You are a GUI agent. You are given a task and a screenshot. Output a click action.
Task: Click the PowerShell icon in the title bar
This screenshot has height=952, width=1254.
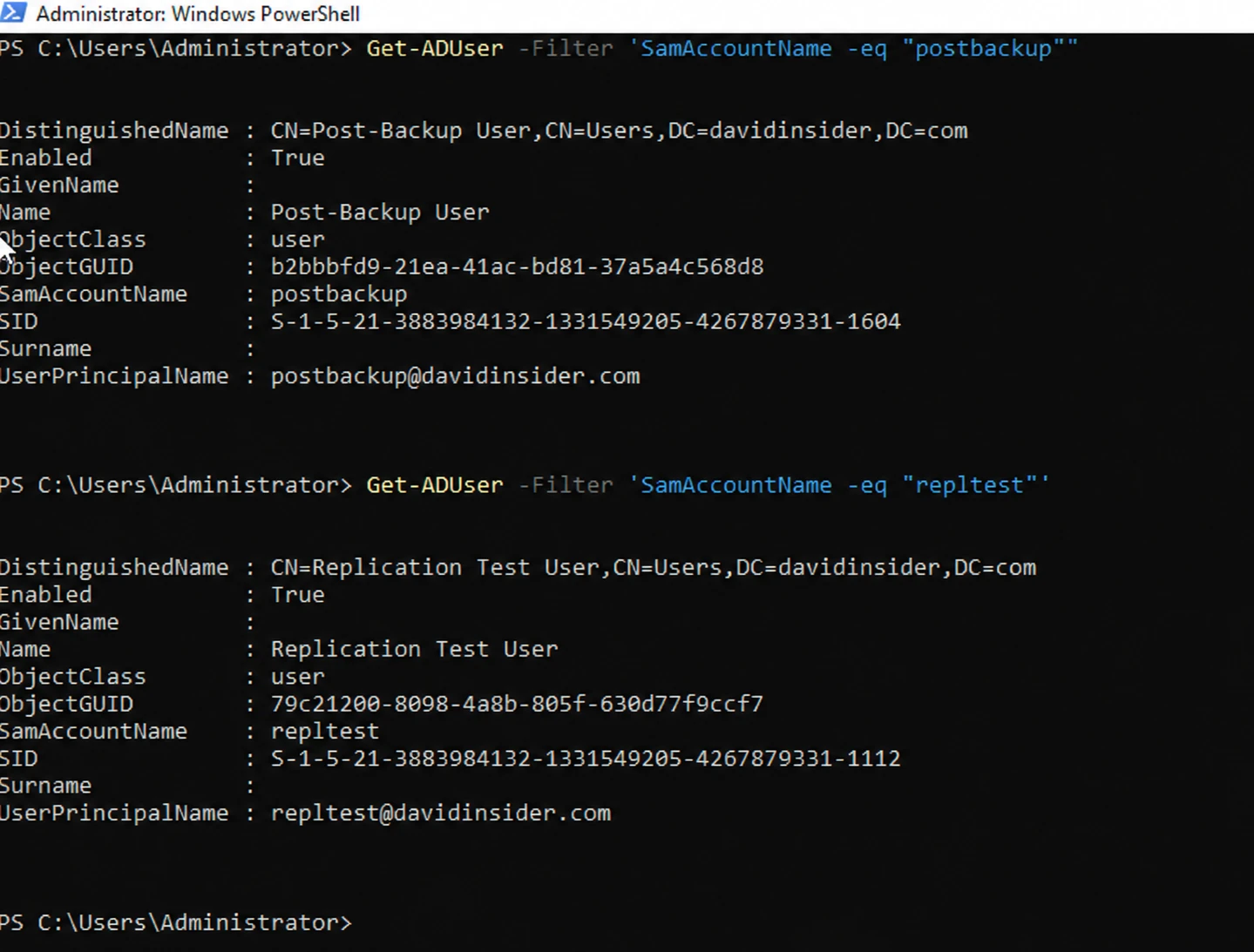coord(13,13)
